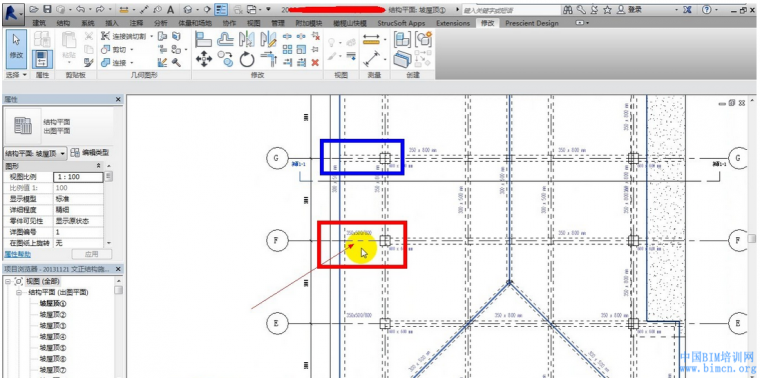Open the 坡屋顶④ view in Project Browser
This screenshot has width=760, height=378.
click(53, 337)
